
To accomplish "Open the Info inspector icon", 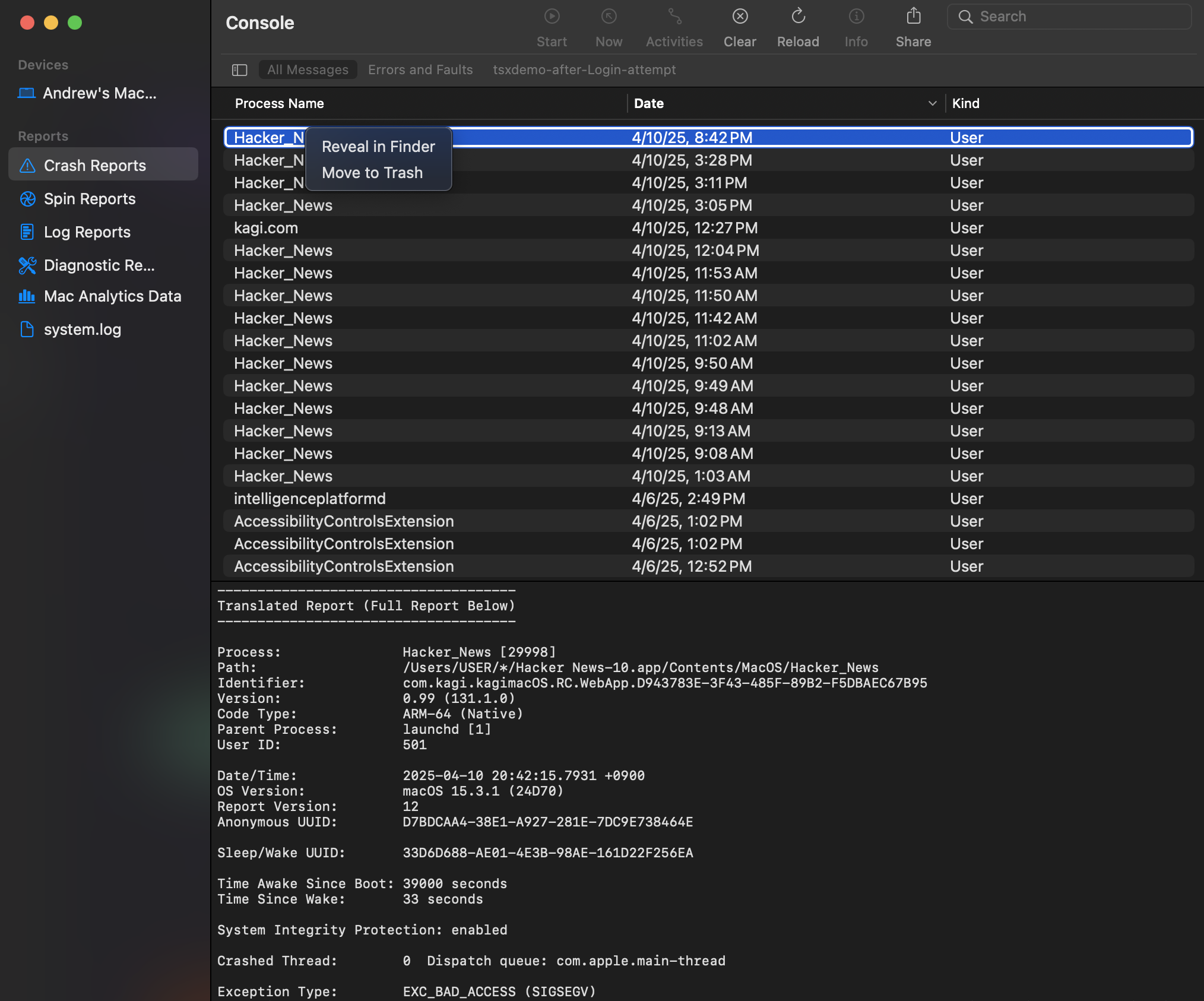I will pyautogui.click(x=856, y=17).
